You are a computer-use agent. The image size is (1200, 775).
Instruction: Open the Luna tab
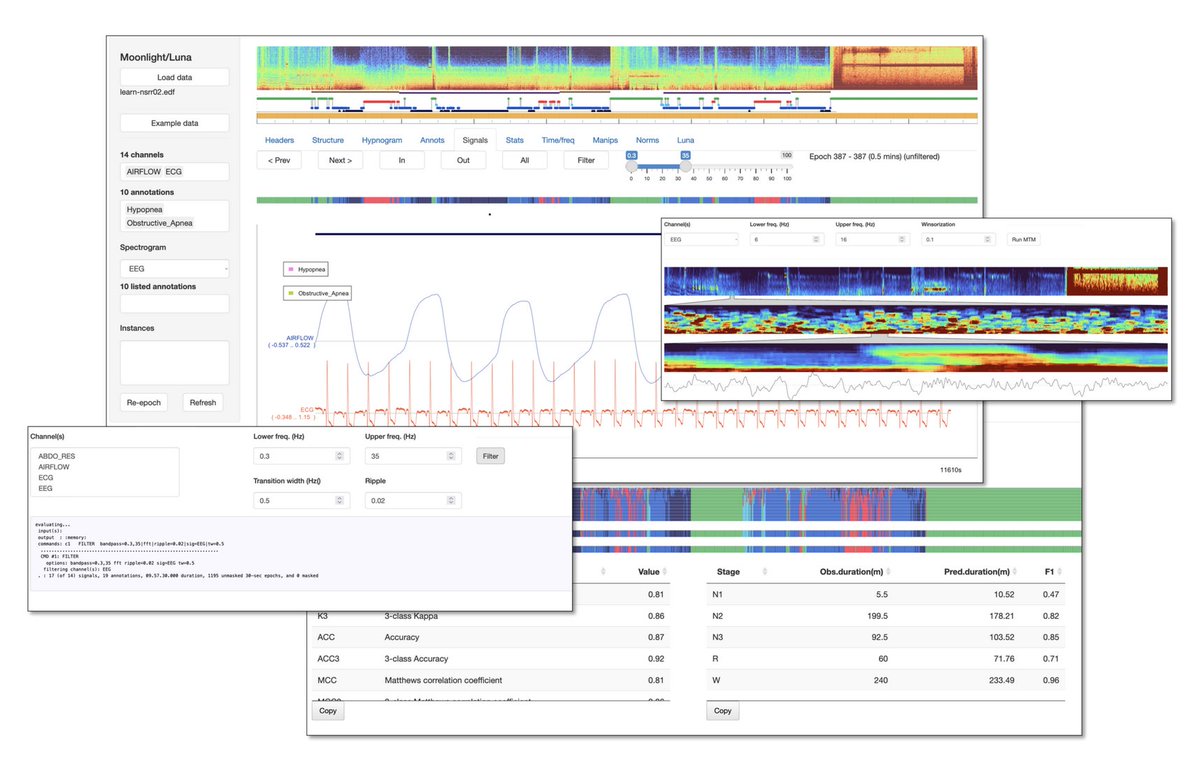click(685, 140)
